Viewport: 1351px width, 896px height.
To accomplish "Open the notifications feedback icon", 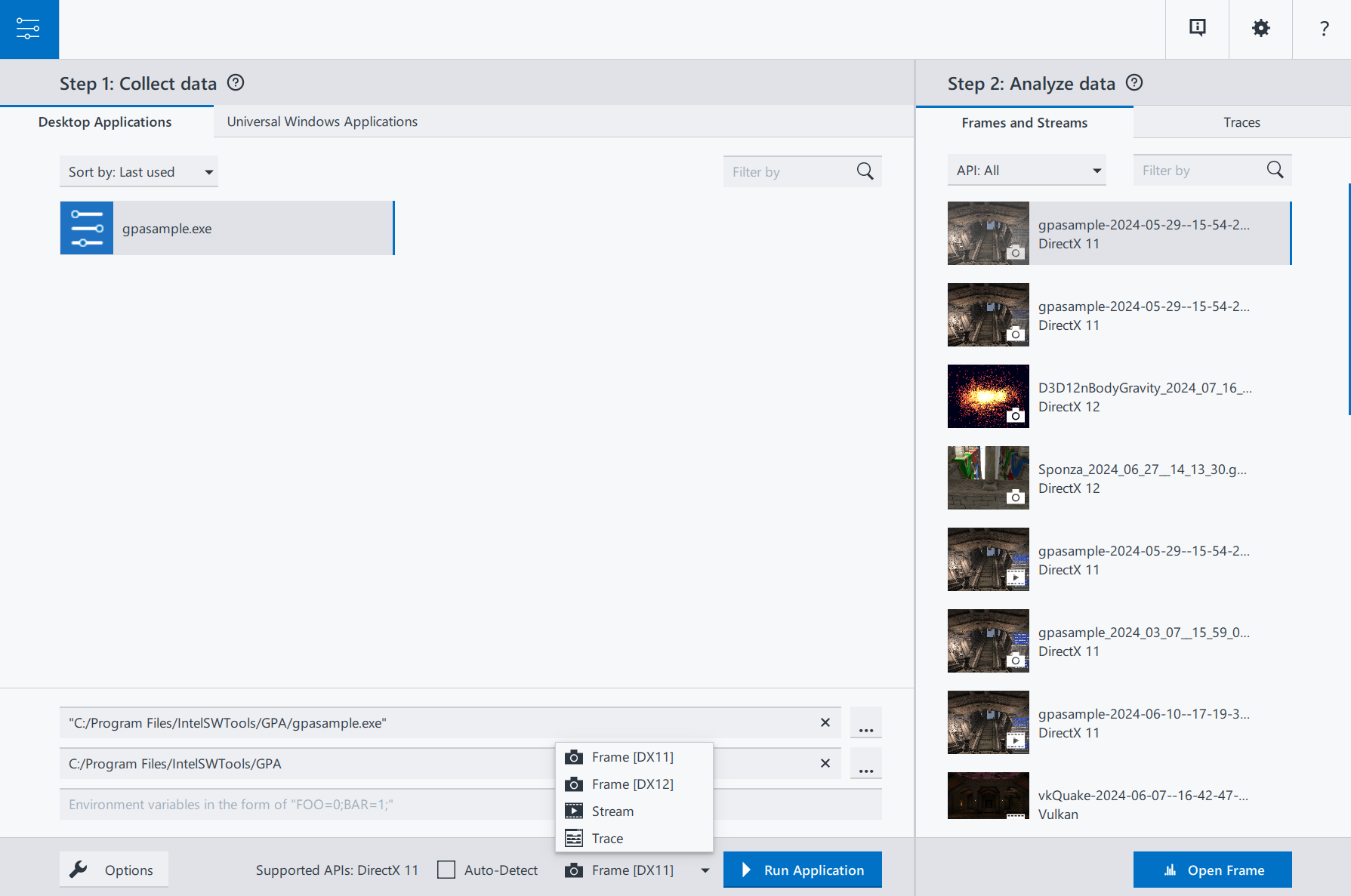I will click(x=1198, y=29).
